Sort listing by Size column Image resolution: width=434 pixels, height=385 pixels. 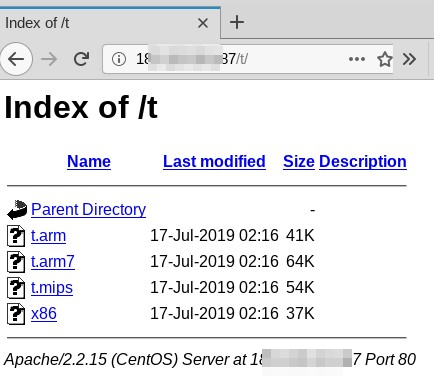299,162
